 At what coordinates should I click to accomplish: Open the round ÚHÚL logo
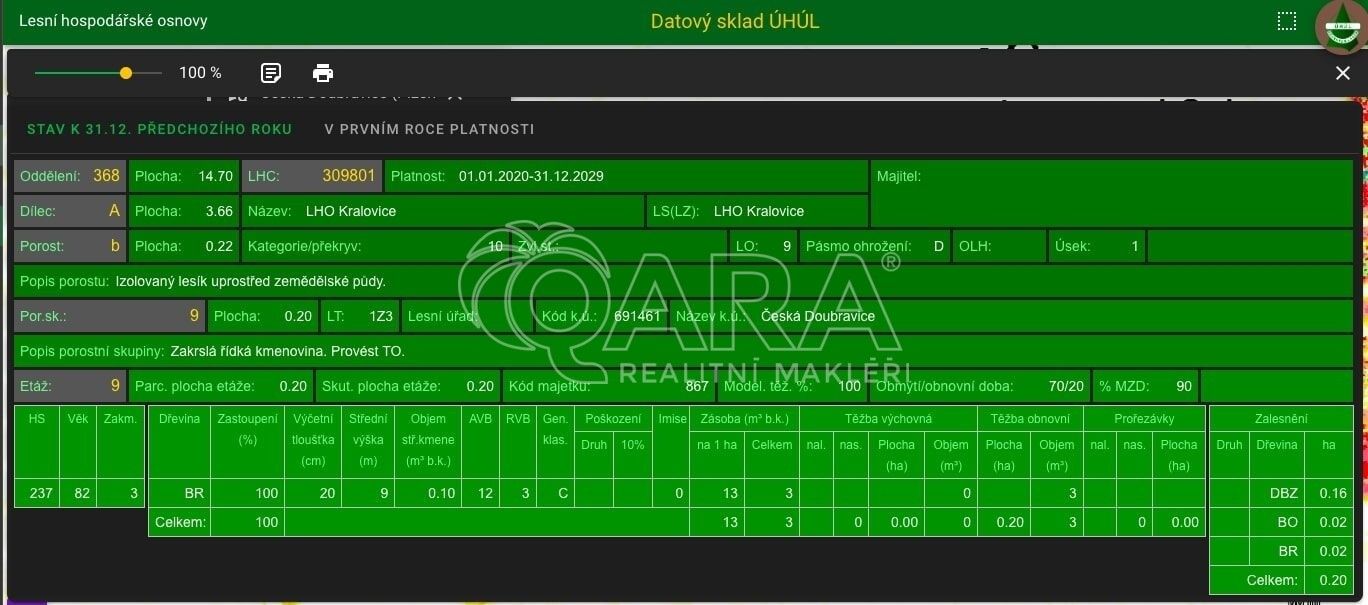(1340, 27)
